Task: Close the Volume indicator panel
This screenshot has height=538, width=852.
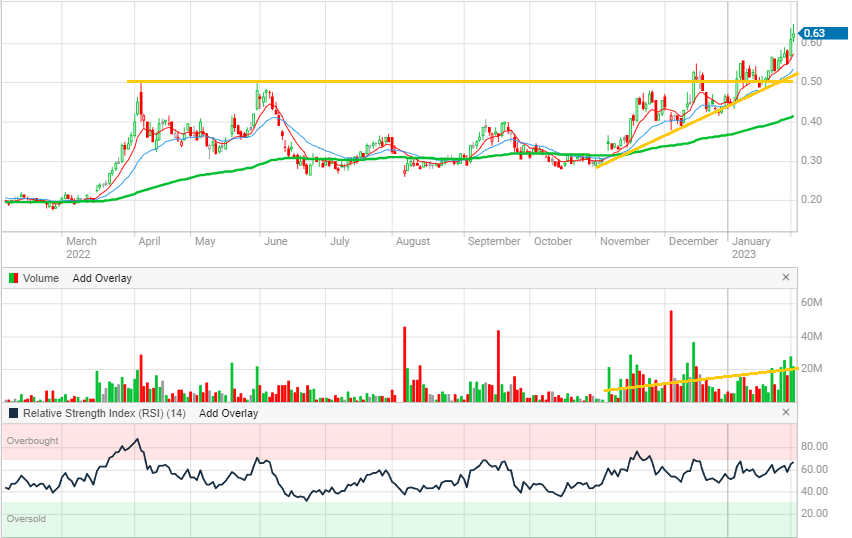Action: coord(785,277)
